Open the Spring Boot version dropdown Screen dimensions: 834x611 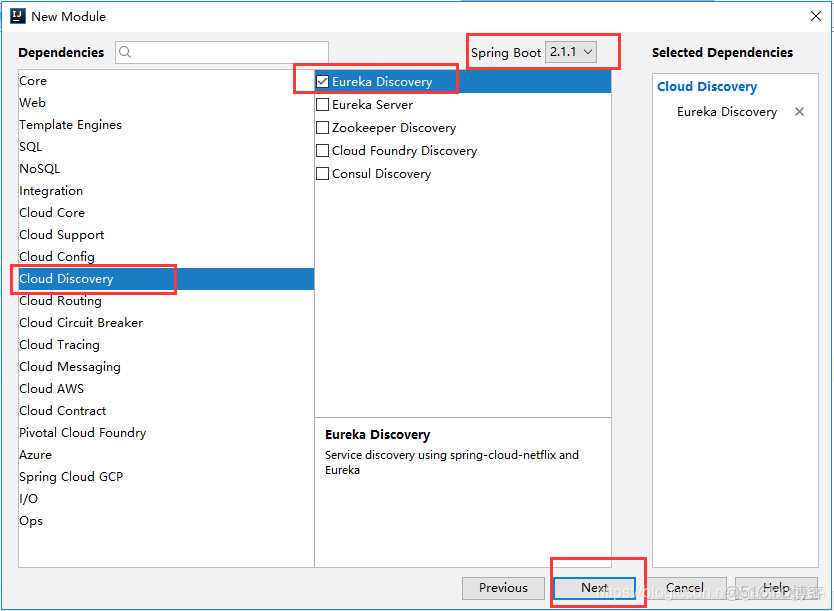tap(571, 52)
